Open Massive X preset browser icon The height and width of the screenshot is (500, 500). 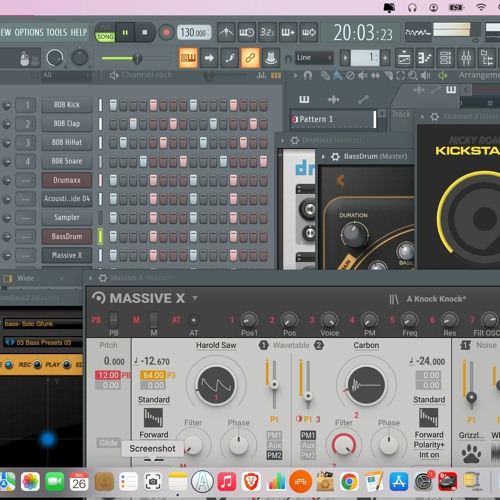coord(394,299)
